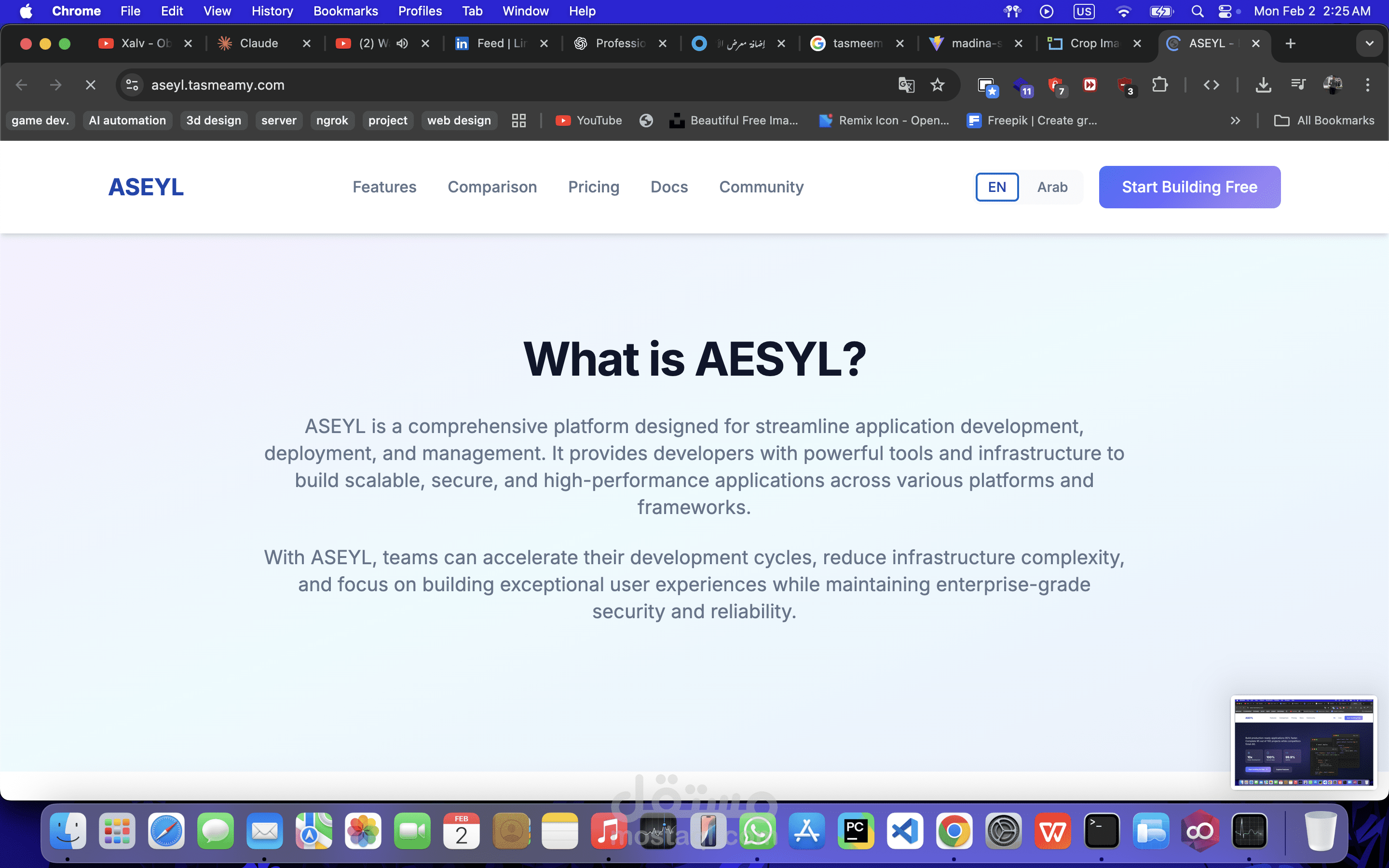Open Visual Studio Code from the dock

pos(905,831)
